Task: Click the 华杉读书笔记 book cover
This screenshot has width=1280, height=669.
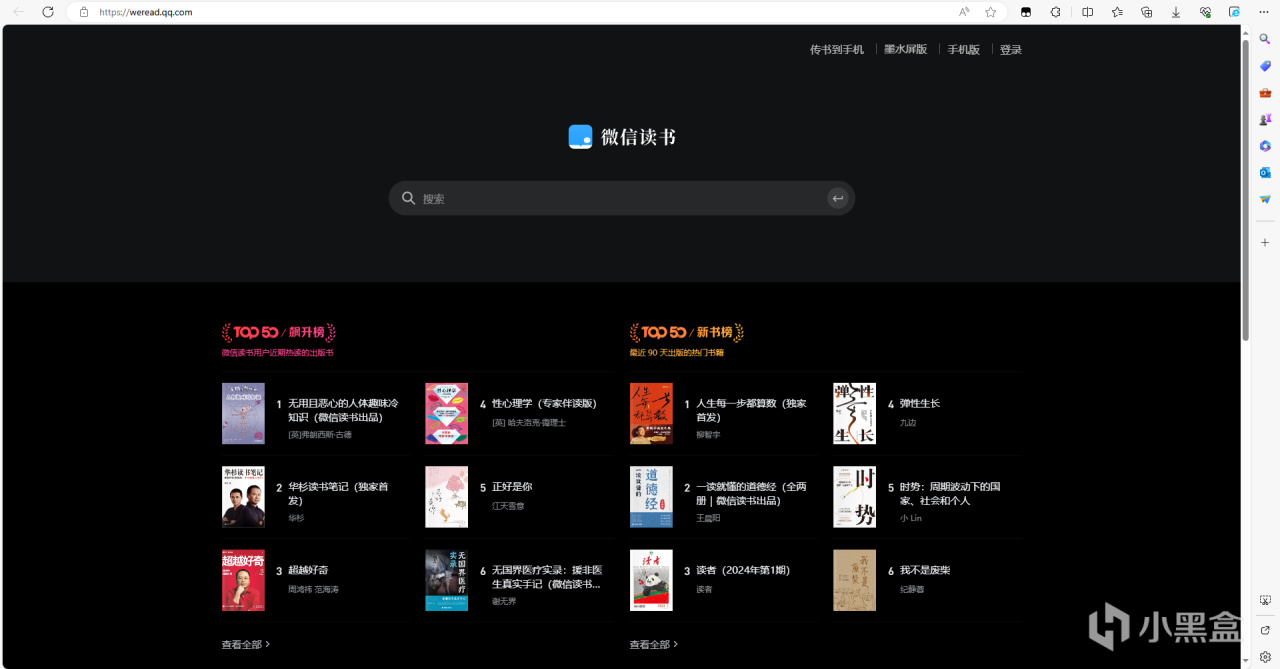Action: (x=243, y=496)
